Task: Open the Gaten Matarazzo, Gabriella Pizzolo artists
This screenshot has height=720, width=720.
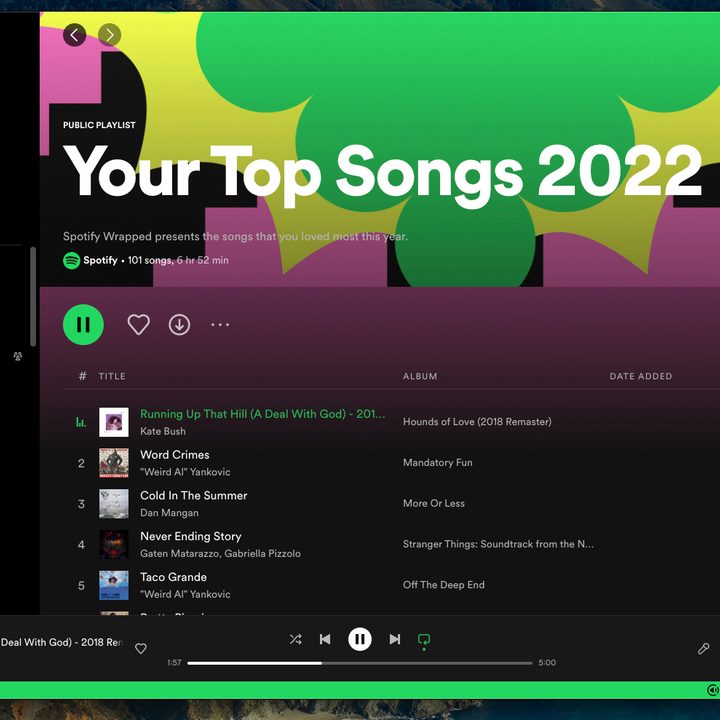Action: click(x=220, y=554)
